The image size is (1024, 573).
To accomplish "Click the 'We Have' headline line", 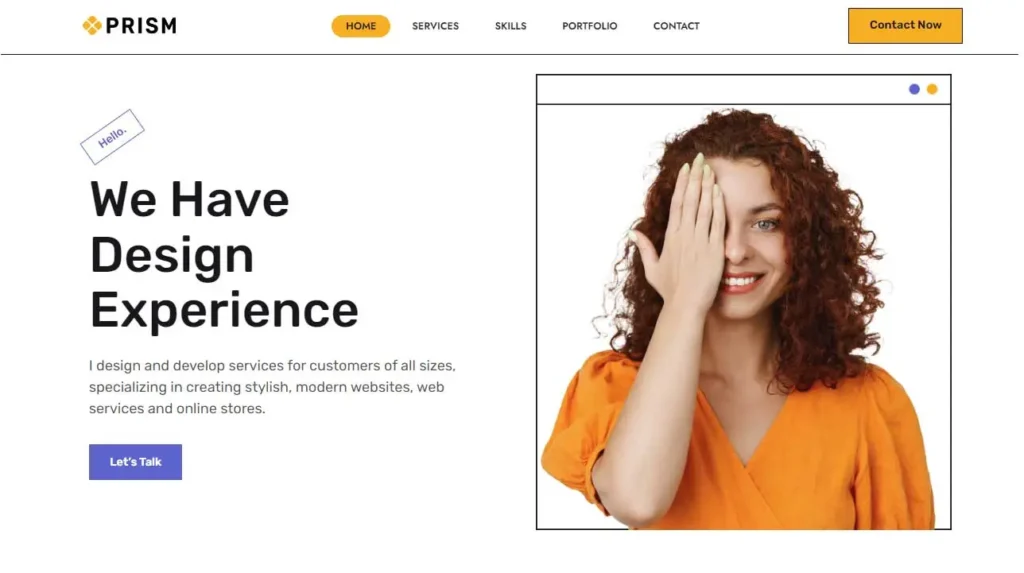I will point(189,199).
